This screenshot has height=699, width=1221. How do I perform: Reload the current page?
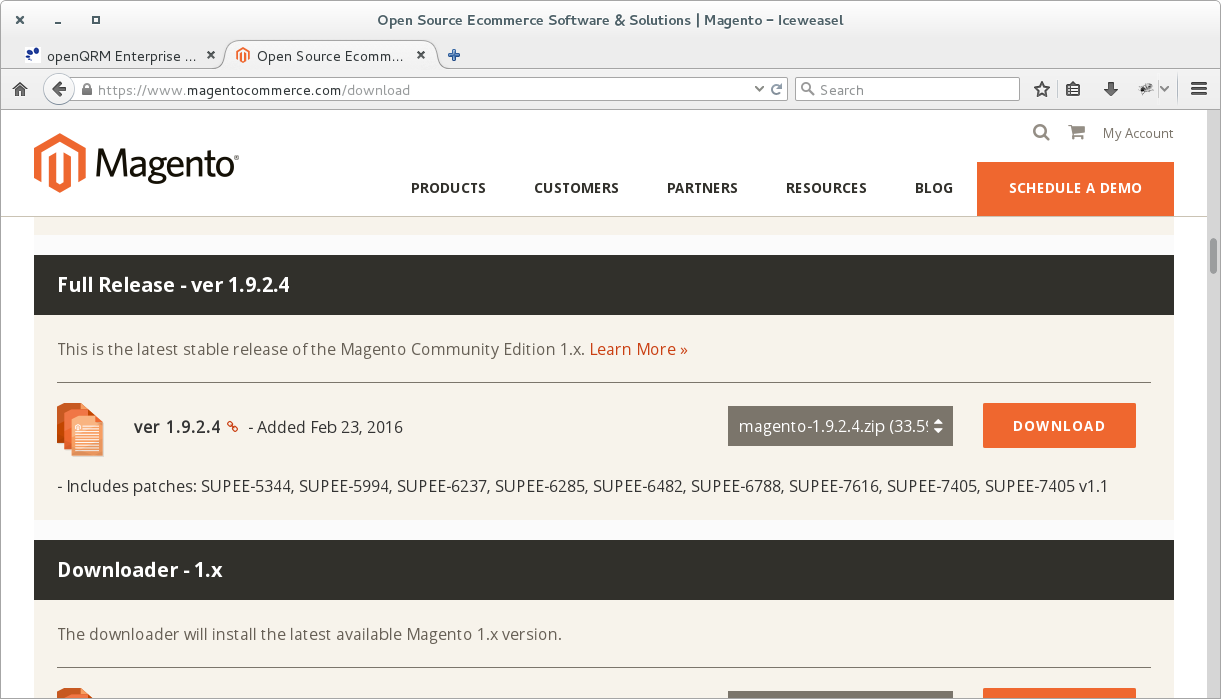click(776, 90)
